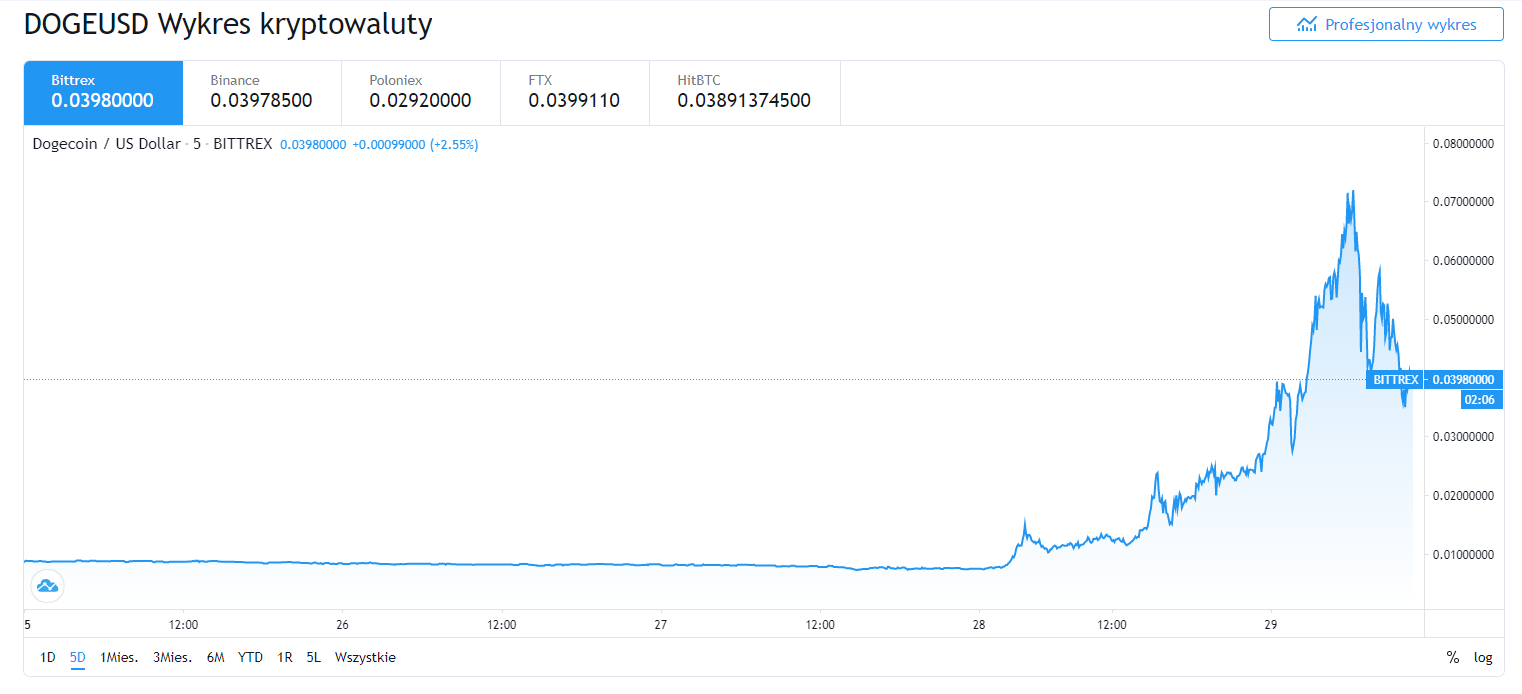Click the 0.01000000 price axis label
The height and width of the screenshot is (694, 1522).
[x=1463, y=554]
